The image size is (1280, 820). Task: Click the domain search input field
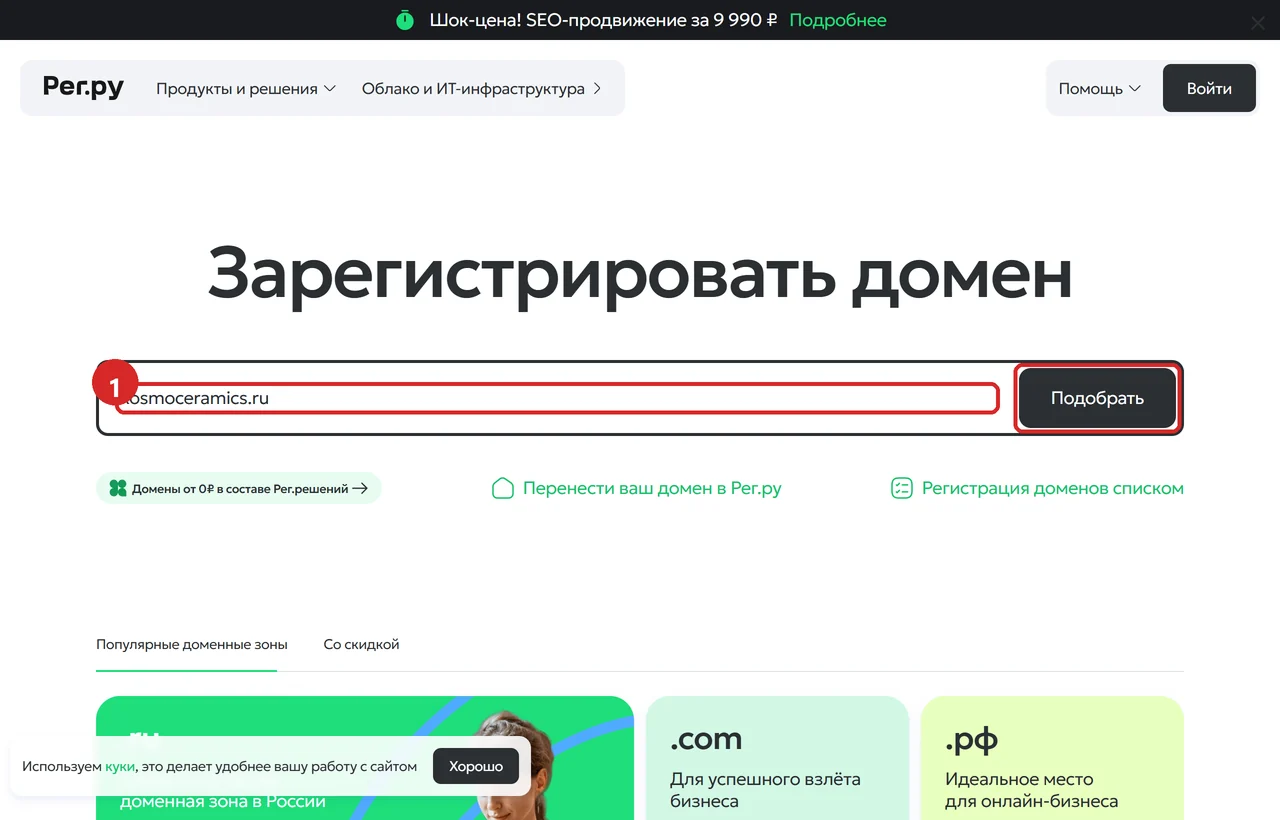(557, 398)
